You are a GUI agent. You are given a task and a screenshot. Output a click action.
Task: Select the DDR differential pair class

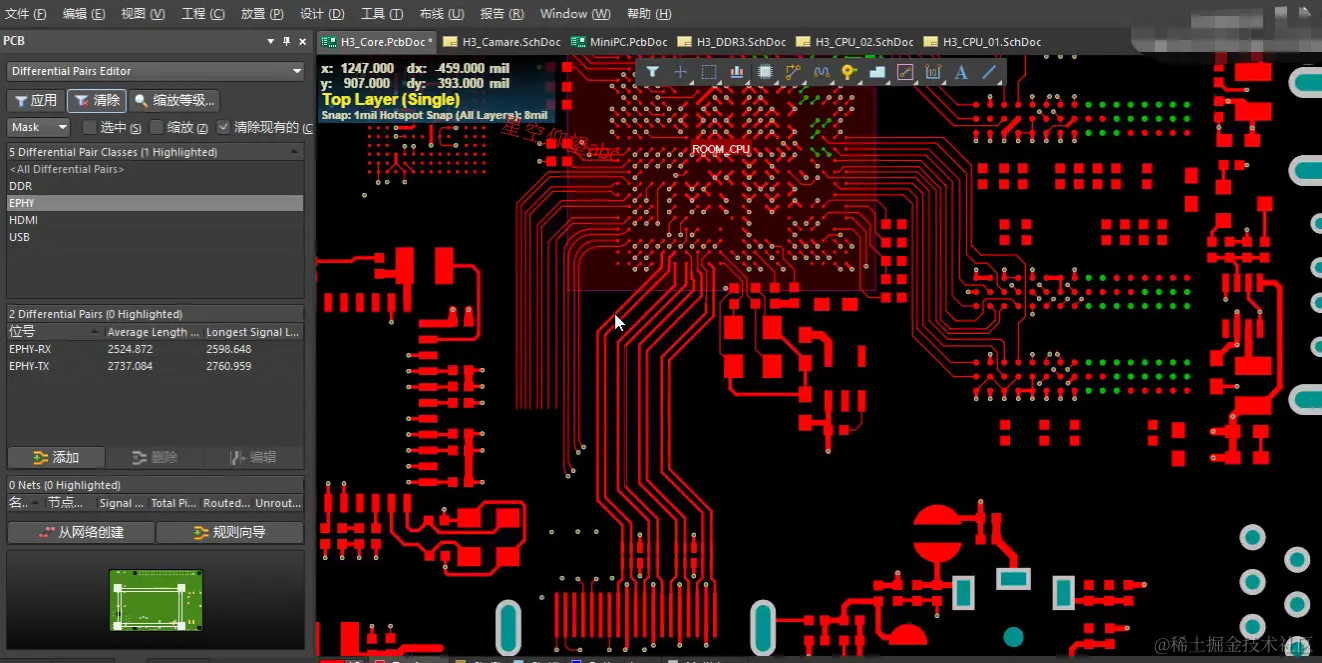tap(155, 186)
